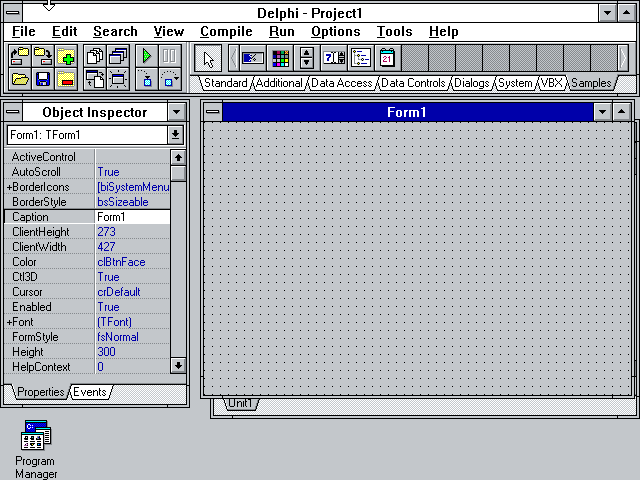Switch to the Events tab
This screenshot has height=480, width=640.
[90, 392]
